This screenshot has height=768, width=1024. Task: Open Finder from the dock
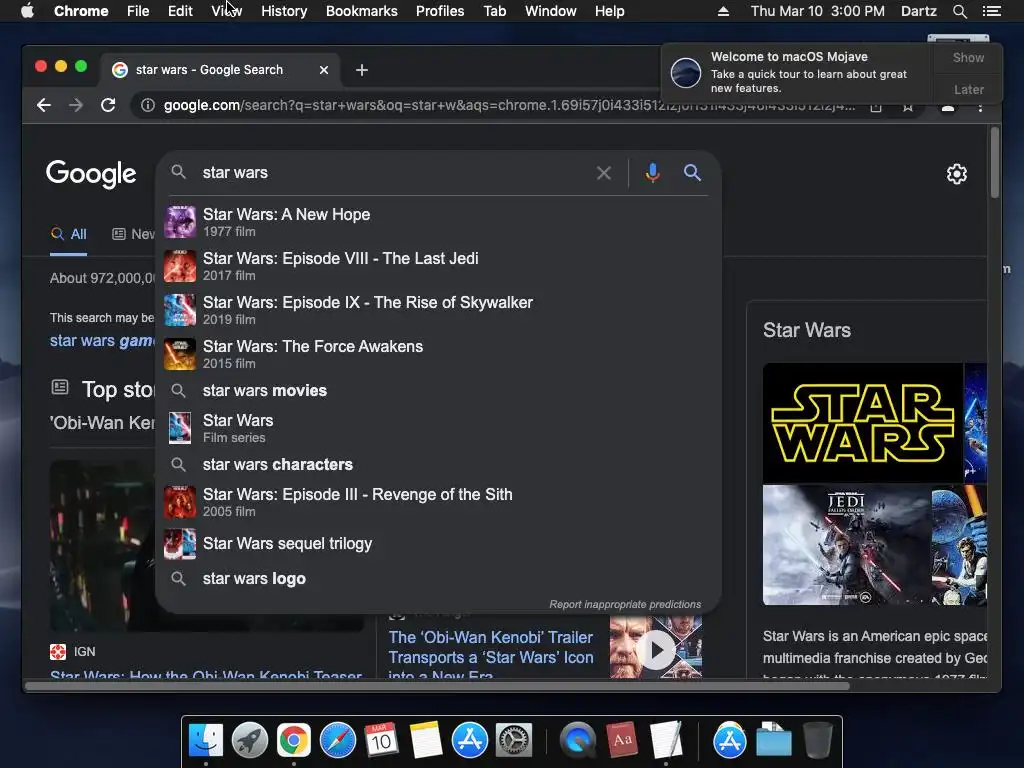click(206, 741)
